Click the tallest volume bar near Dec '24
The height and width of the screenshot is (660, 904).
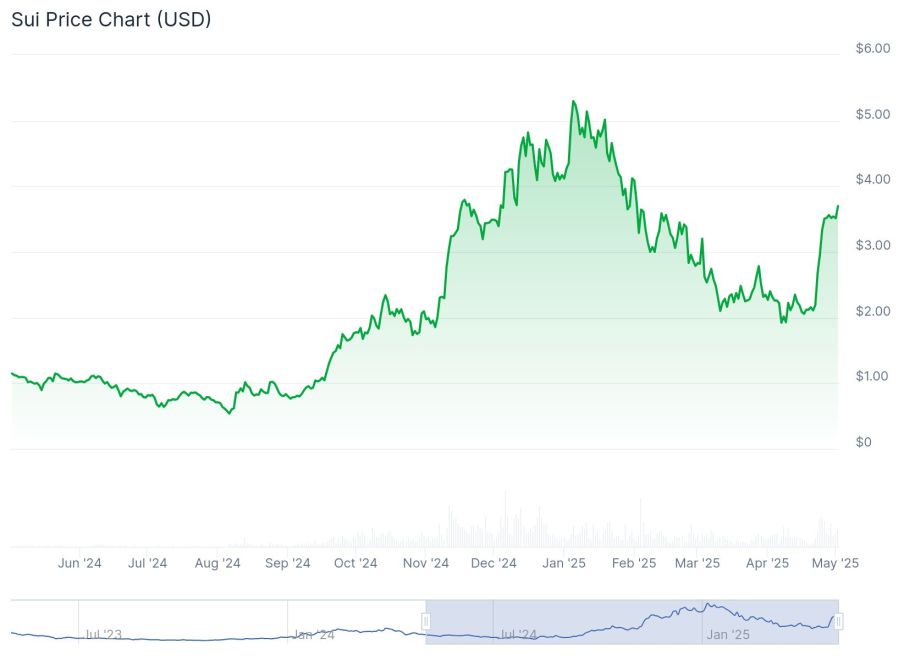click(x=505, y=518)
